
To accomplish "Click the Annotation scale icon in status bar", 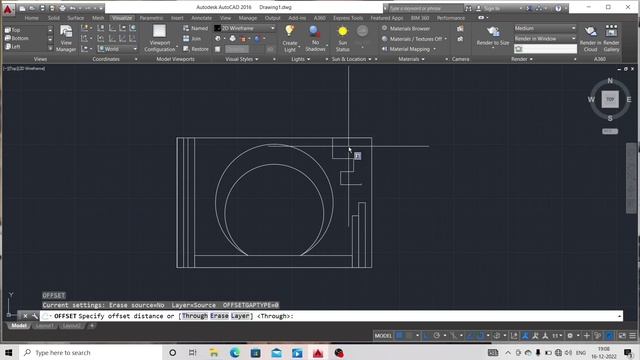I will 556,336.
